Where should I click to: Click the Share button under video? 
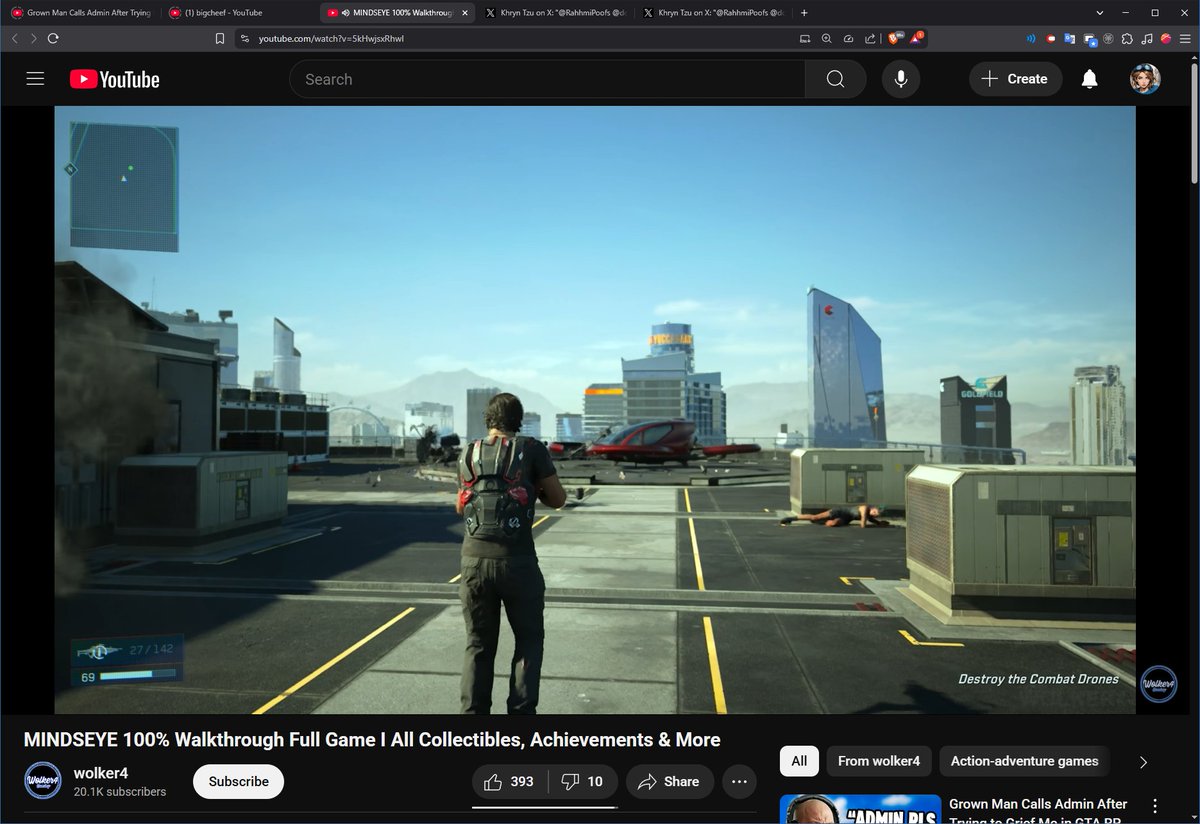click(669, 781)
